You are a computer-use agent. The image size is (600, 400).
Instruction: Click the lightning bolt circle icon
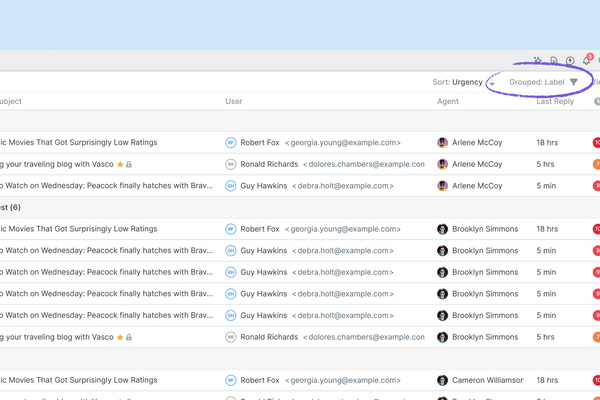(570, 61)
